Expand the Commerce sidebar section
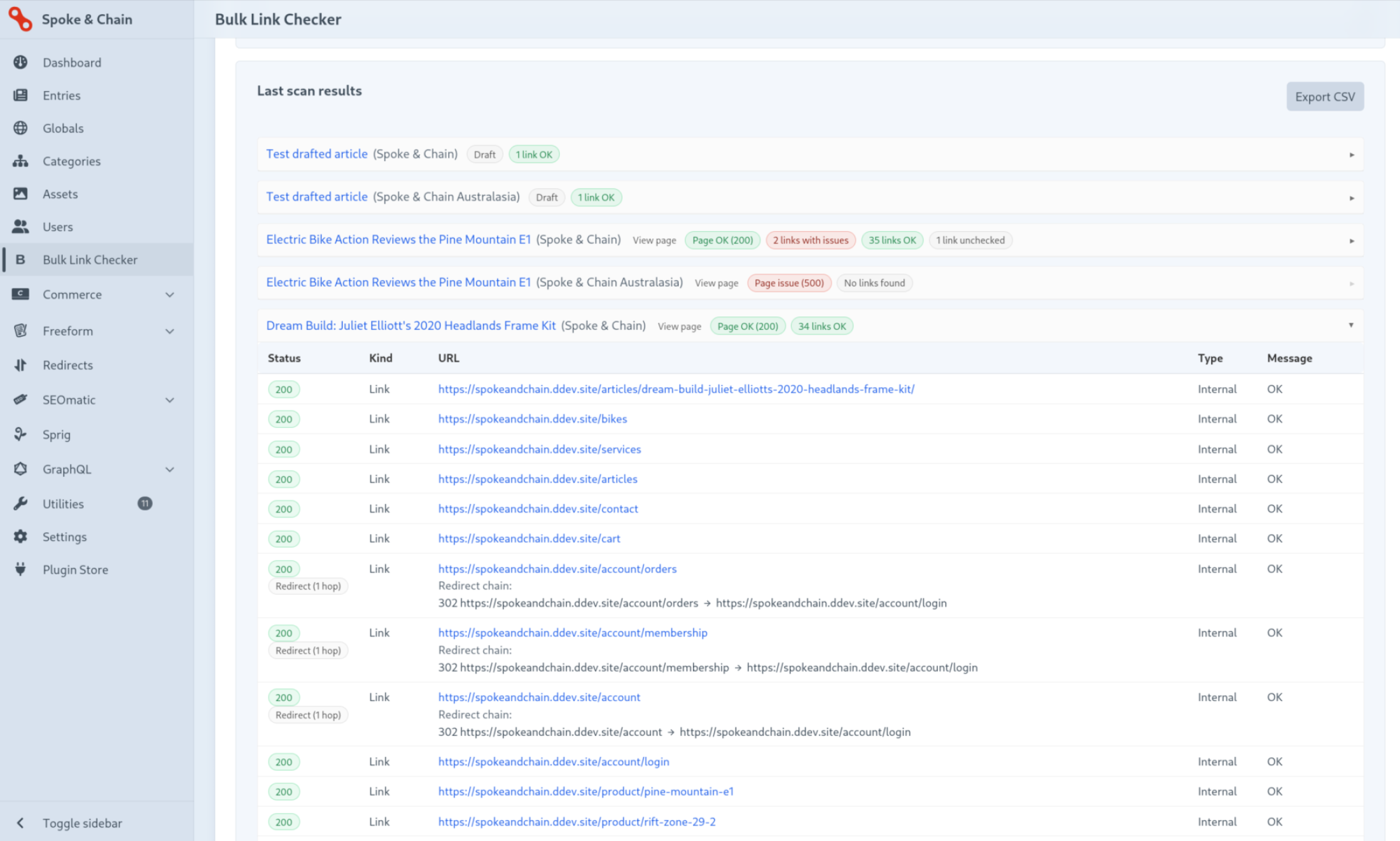The height and width of the screenshot is (841, 1400). 169,294
